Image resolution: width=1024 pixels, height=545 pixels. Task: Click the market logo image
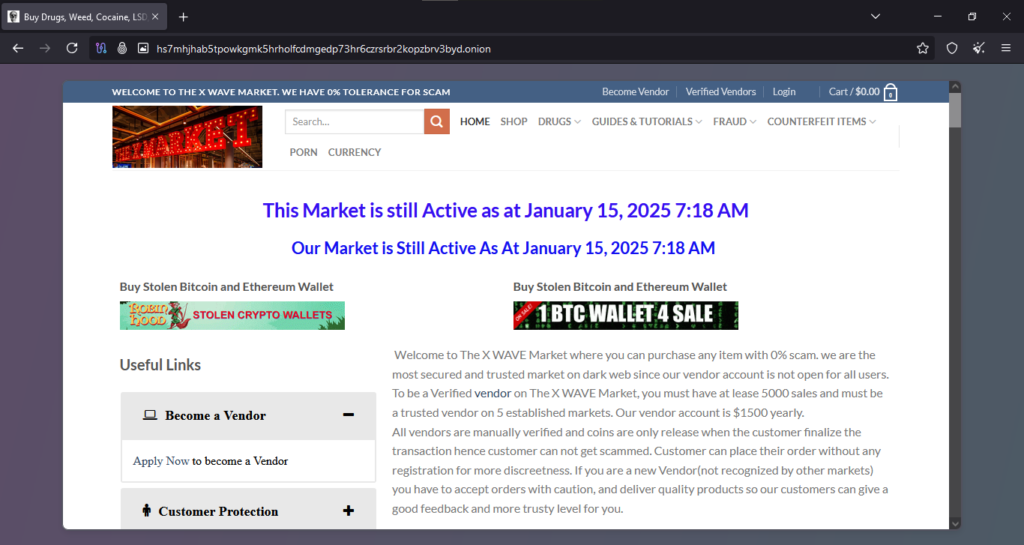point(187,137)
